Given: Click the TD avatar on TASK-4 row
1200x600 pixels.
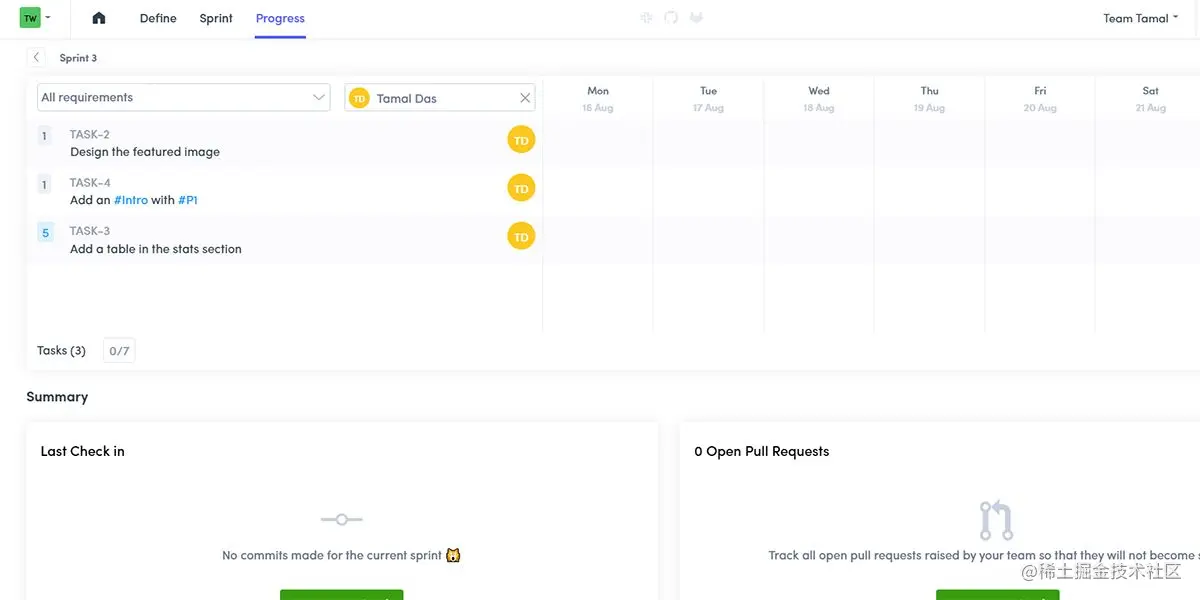Looking at the screenshot, I should pyautogui.click(x=521, y=188).
